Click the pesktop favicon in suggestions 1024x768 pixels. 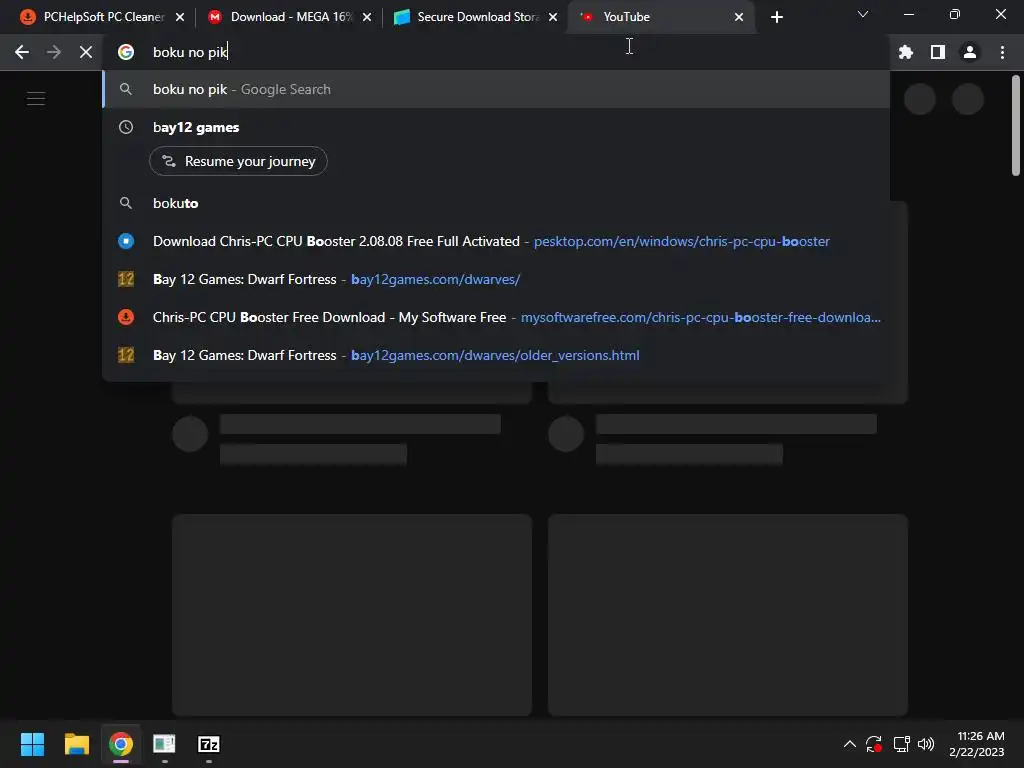point(126,241)
